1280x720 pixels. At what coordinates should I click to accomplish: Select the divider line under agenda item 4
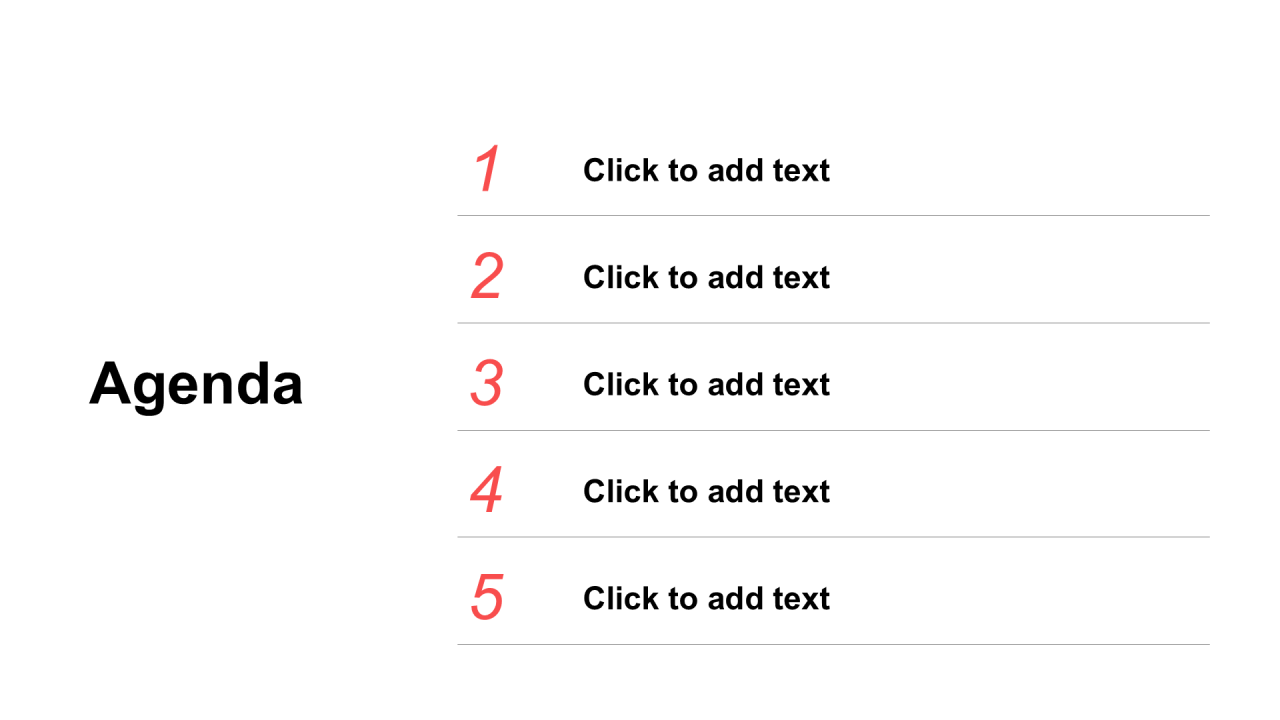pos(833,537)
